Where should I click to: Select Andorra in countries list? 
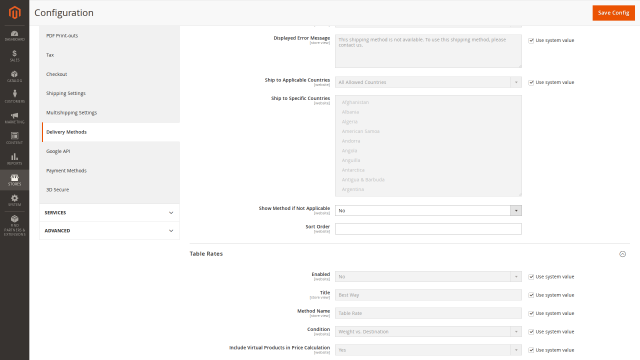pyautogui.click(x=427, y=141)
